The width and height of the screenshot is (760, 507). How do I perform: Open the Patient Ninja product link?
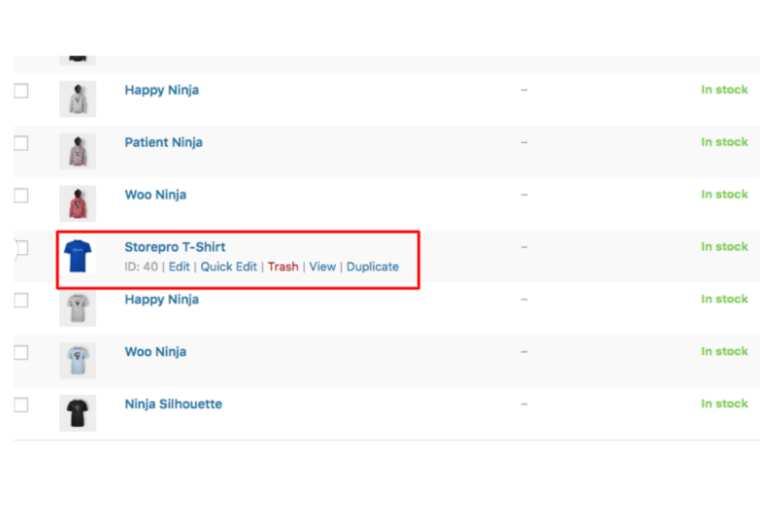[163, 142]
